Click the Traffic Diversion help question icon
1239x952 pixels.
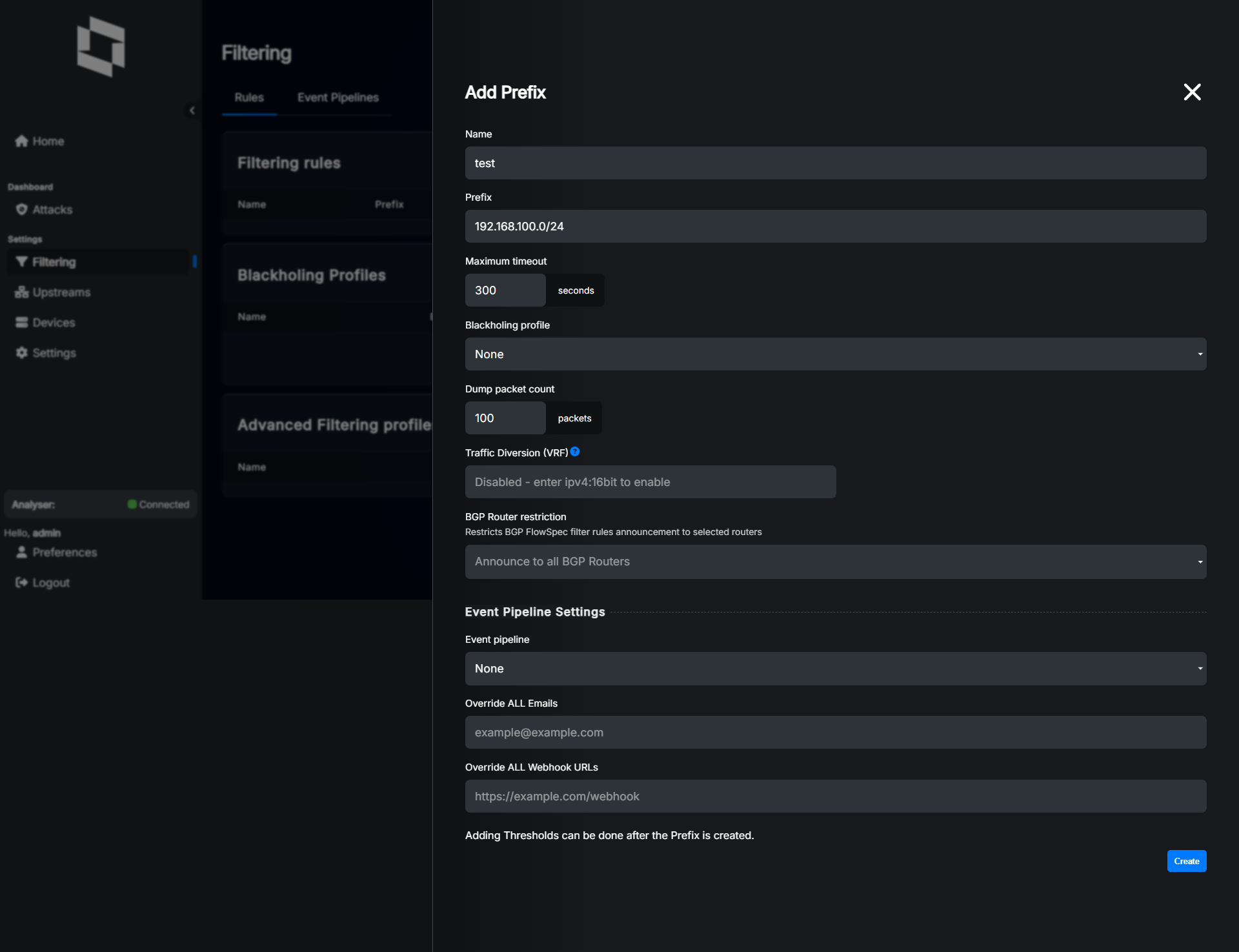[575, 452]
